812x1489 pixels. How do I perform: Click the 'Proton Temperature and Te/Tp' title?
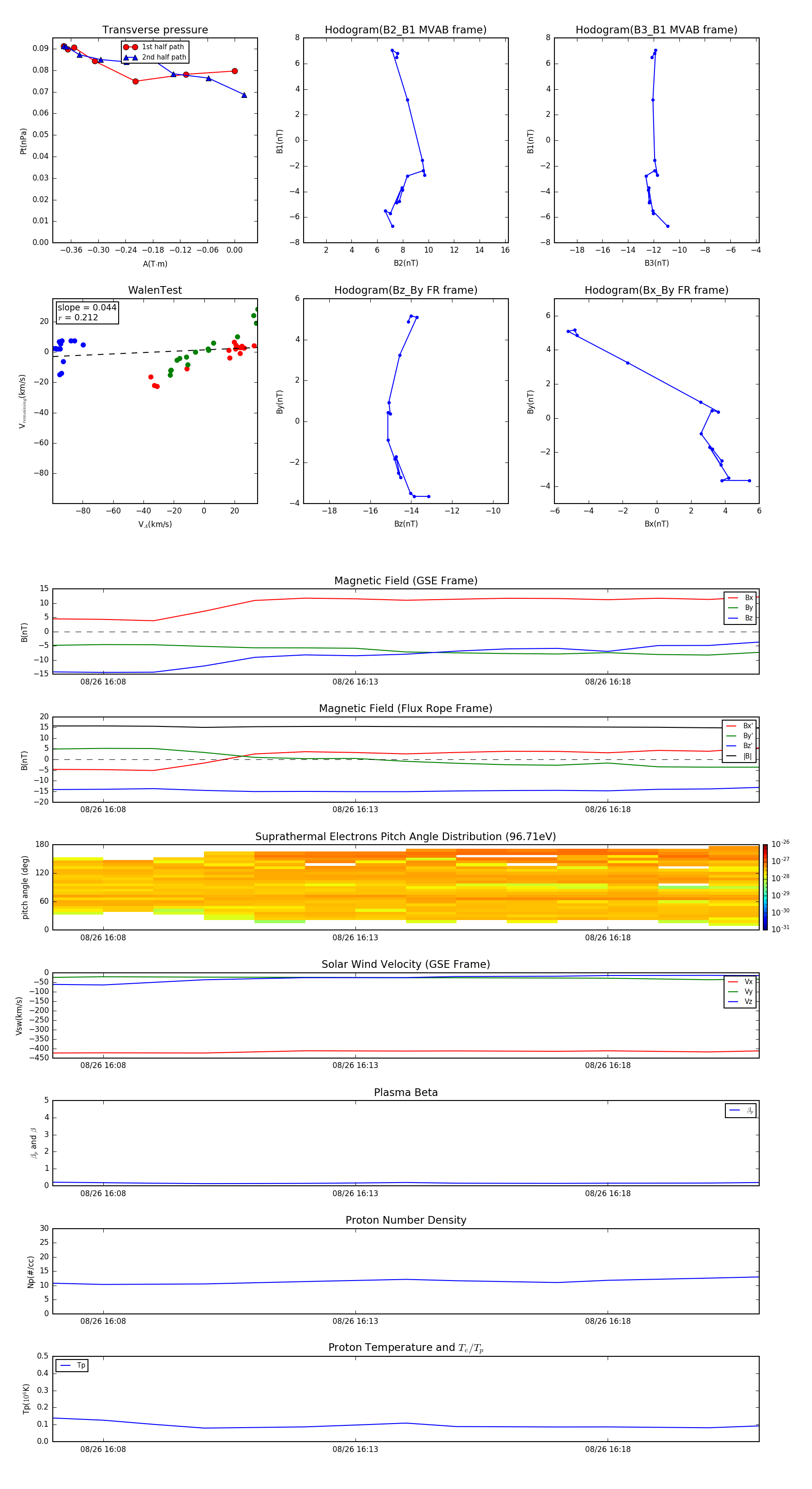(x=406, y=1348)
